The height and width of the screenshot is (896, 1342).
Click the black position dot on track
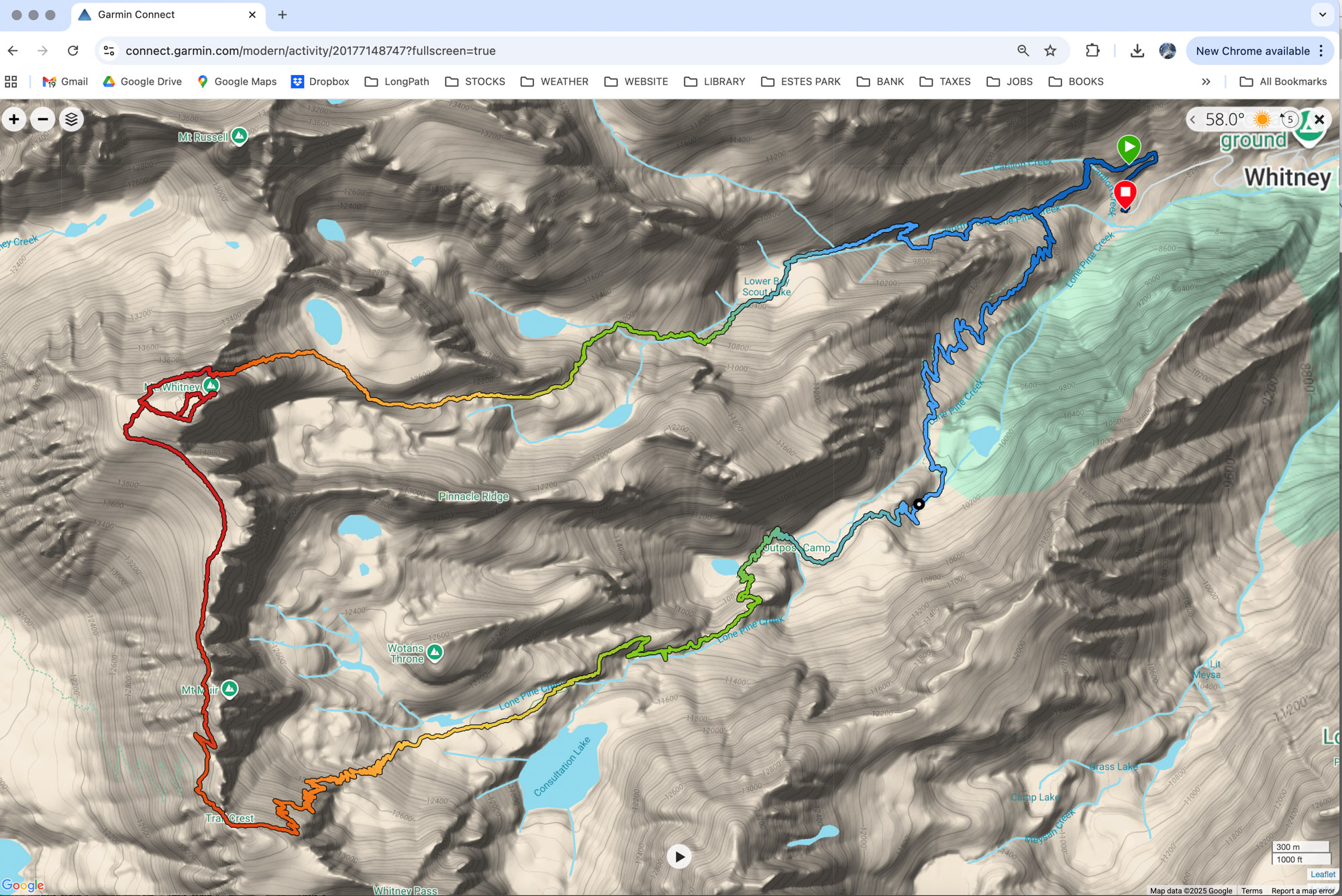[x=919, y=504]
